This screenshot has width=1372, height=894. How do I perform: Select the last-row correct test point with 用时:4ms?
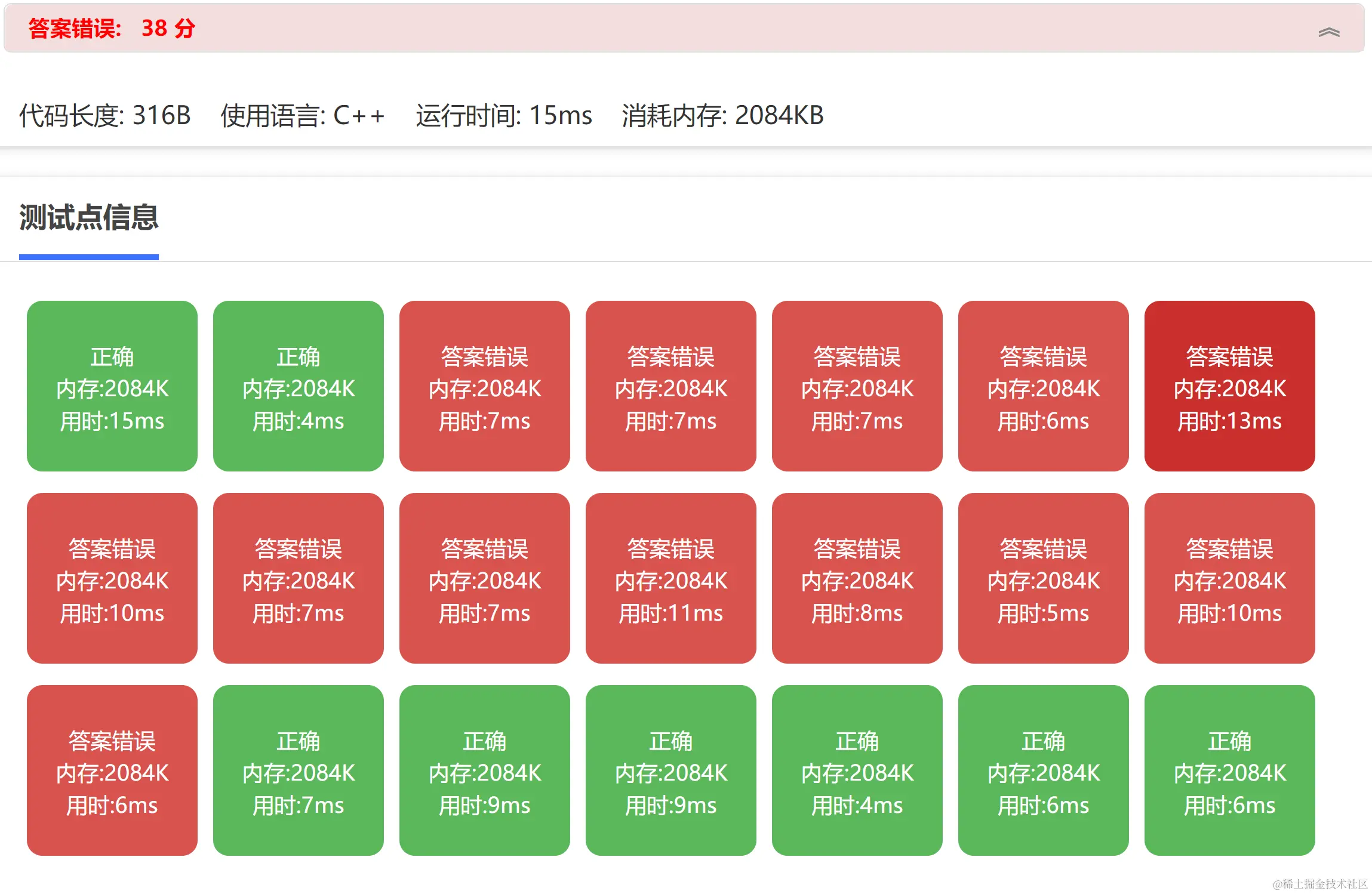pyautogui.click(x=857, y=770)
